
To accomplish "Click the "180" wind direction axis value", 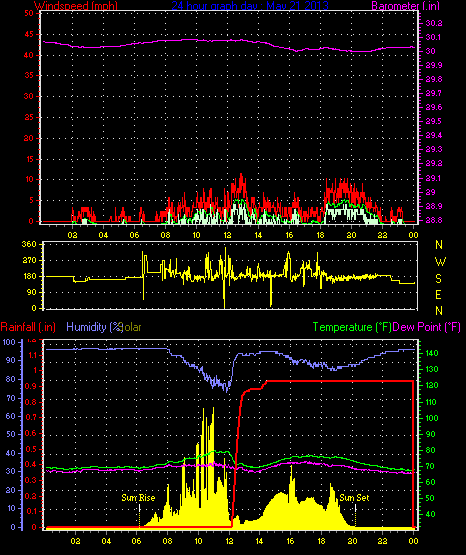I will click(29, 276).
